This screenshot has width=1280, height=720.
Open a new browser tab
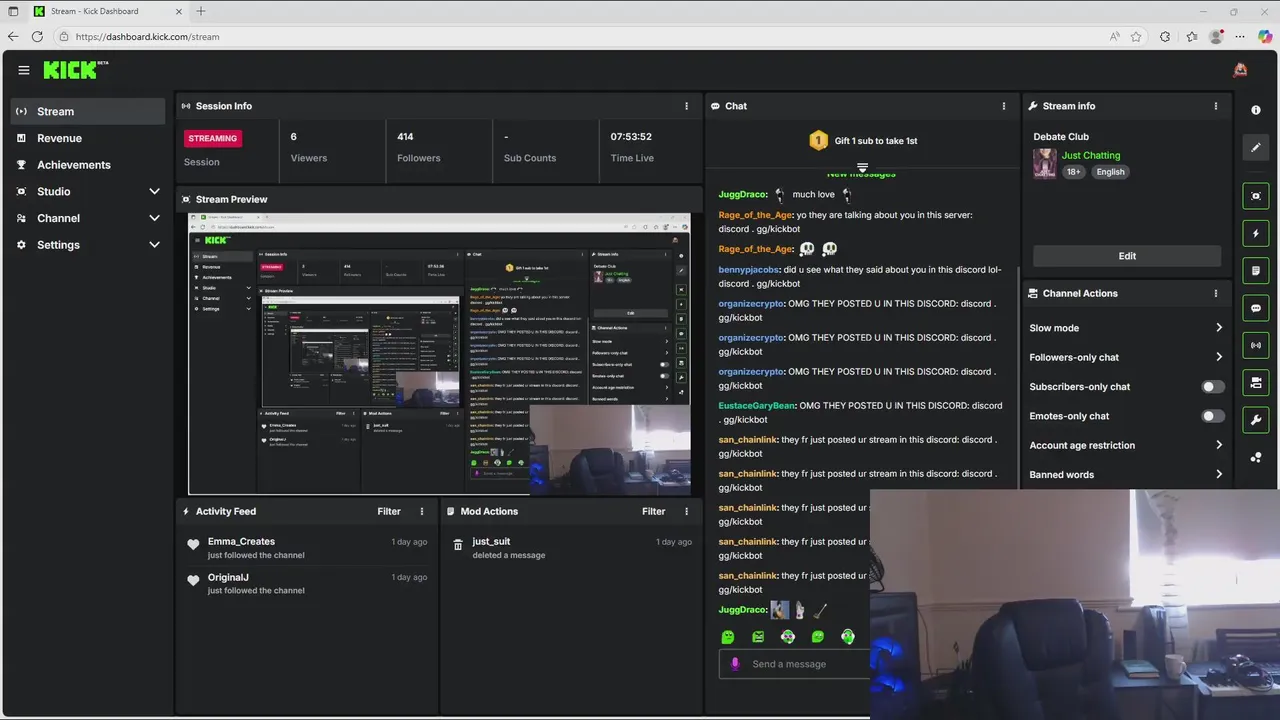(x=201, y=11)
